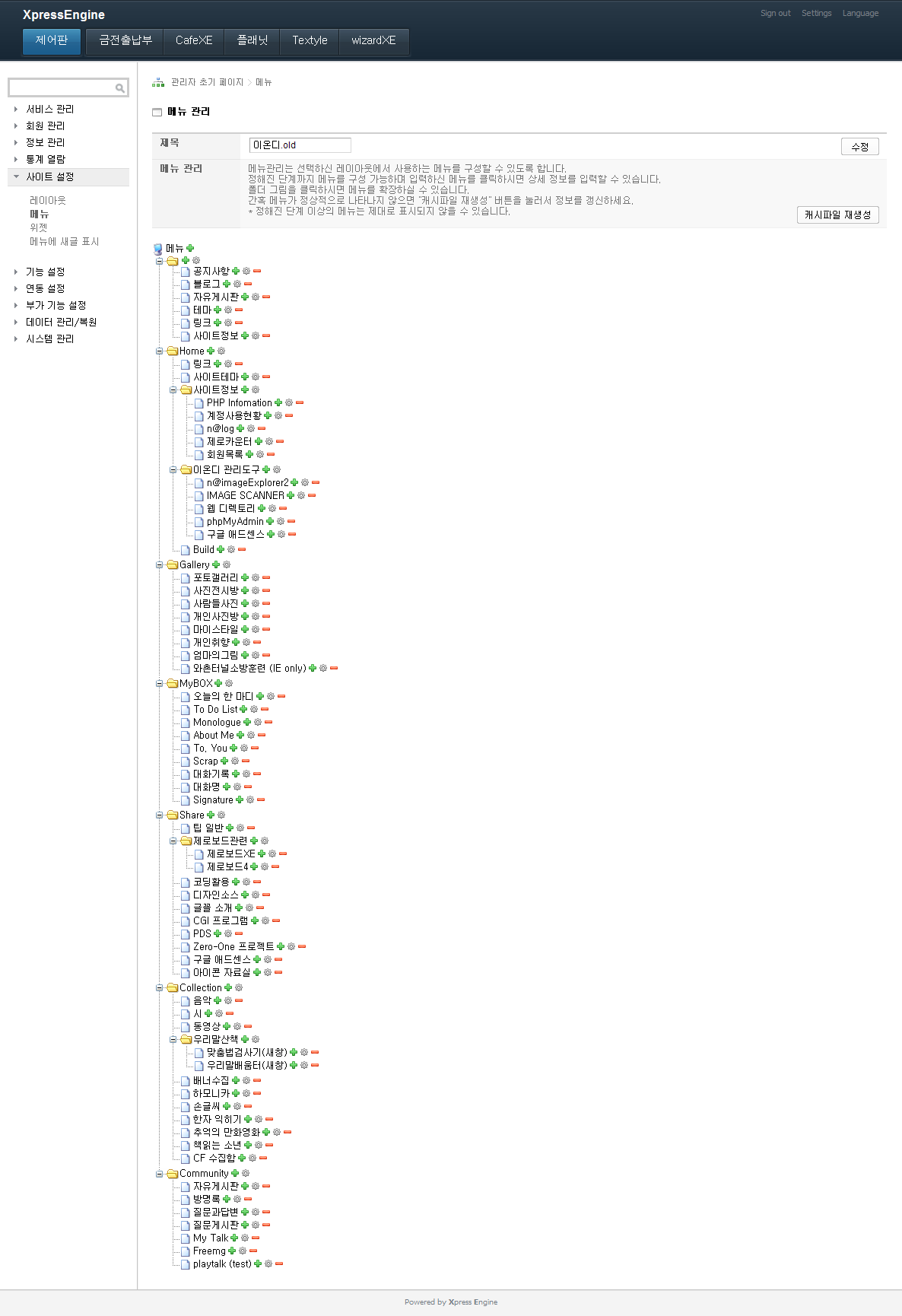Click the XpressEngine logo text

[x=64, y=14]
